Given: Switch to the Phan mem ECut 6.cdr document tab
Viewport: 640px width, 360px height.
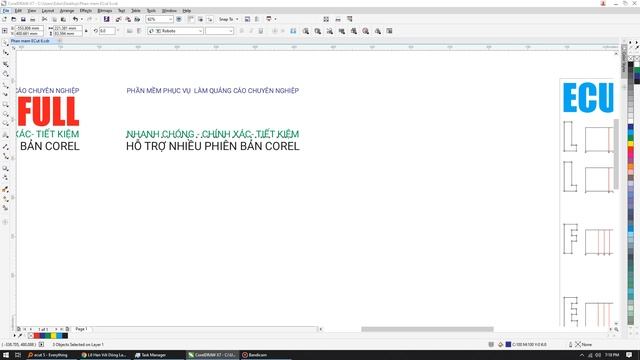Looking at the screenshot, I should (31, 41).
